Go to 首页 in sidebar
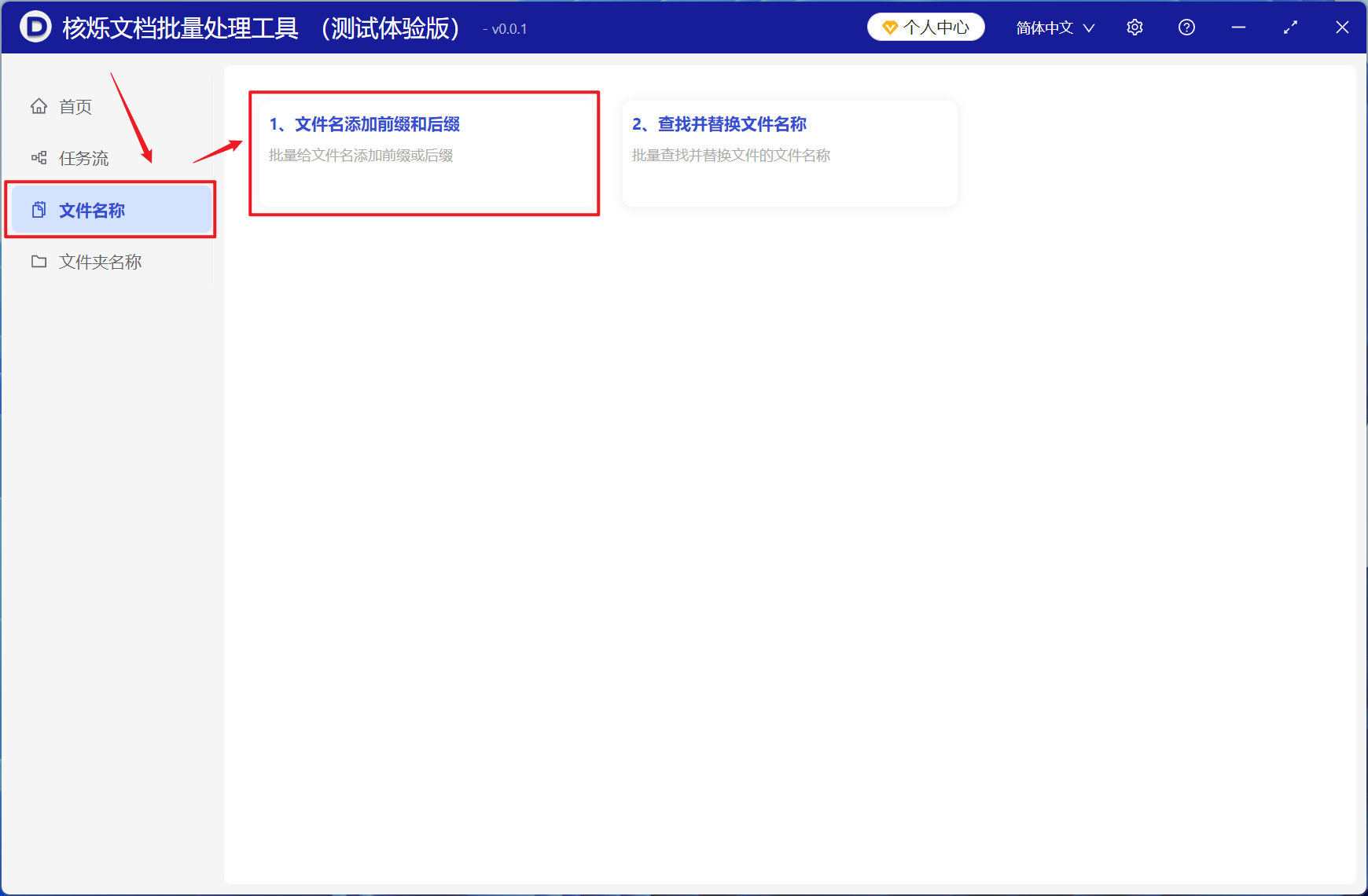1368x896 pixels. coord(110,106)
